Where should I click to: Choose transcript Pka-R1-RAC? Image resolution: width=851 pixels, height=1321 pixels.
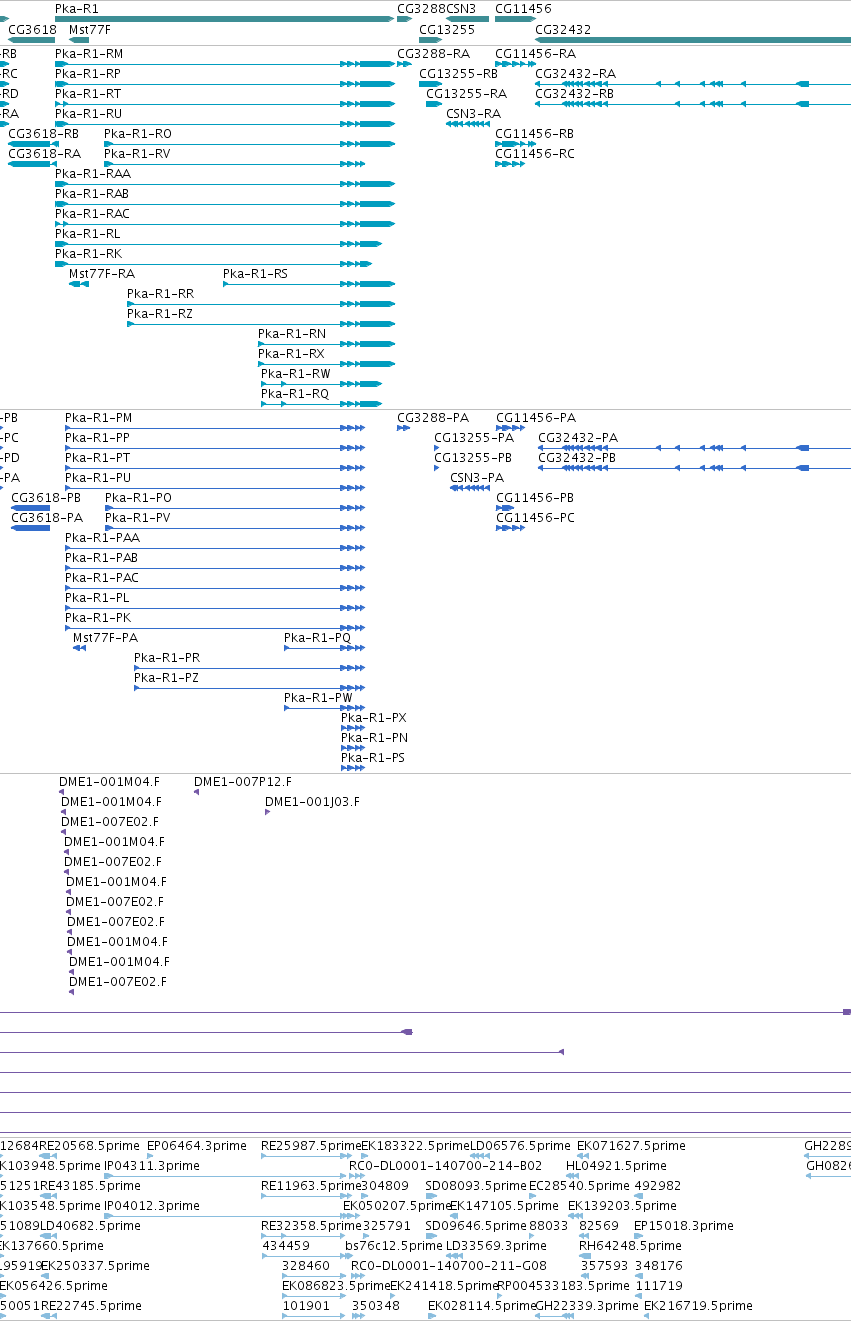tap(92, 214)
